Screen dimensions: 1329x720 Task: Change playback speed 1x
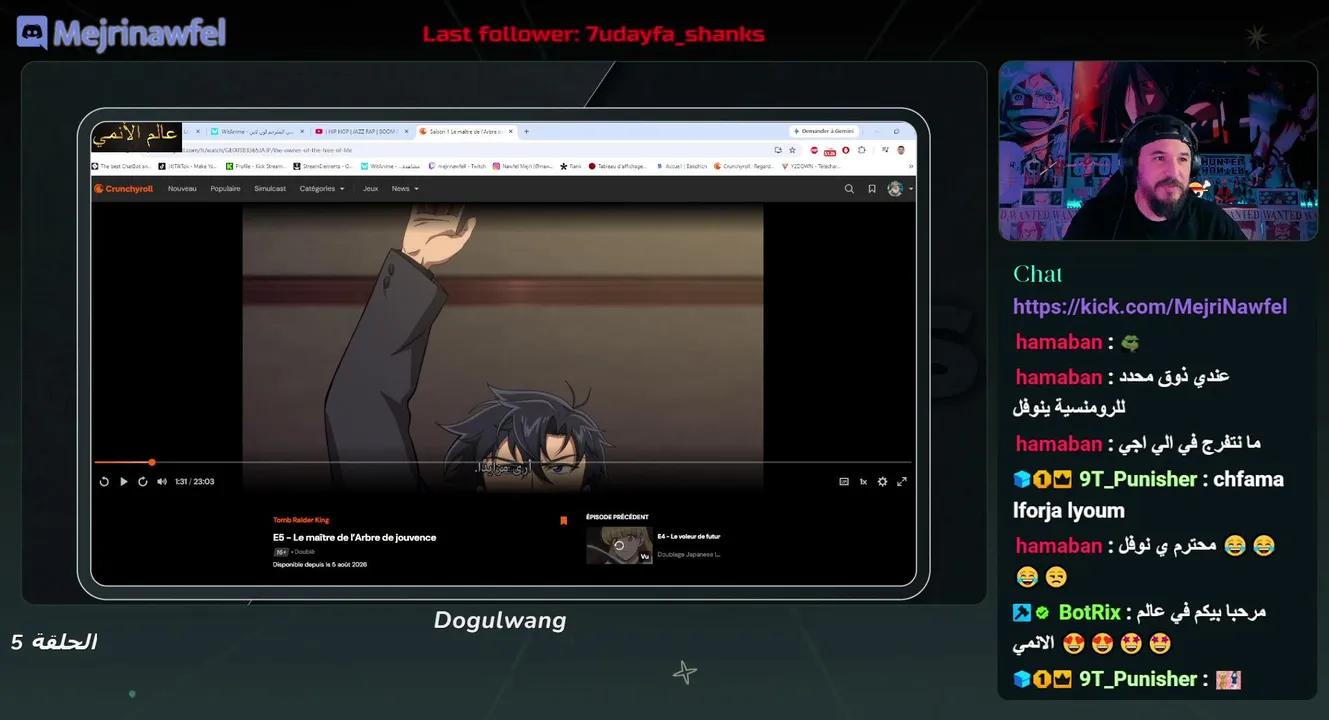tap(863, 481)
